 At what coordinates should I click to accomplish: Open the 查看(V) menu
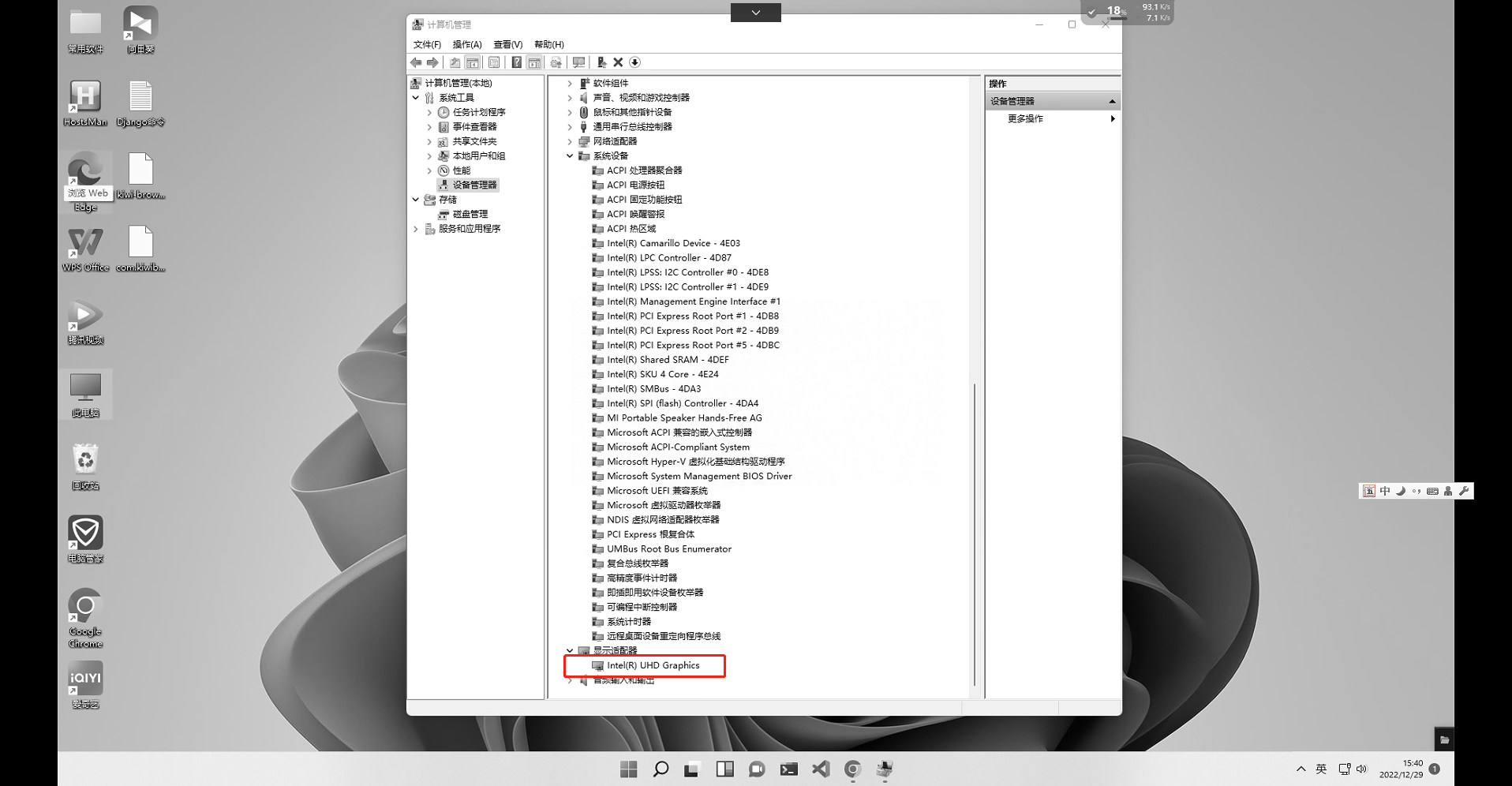[508, 44]
